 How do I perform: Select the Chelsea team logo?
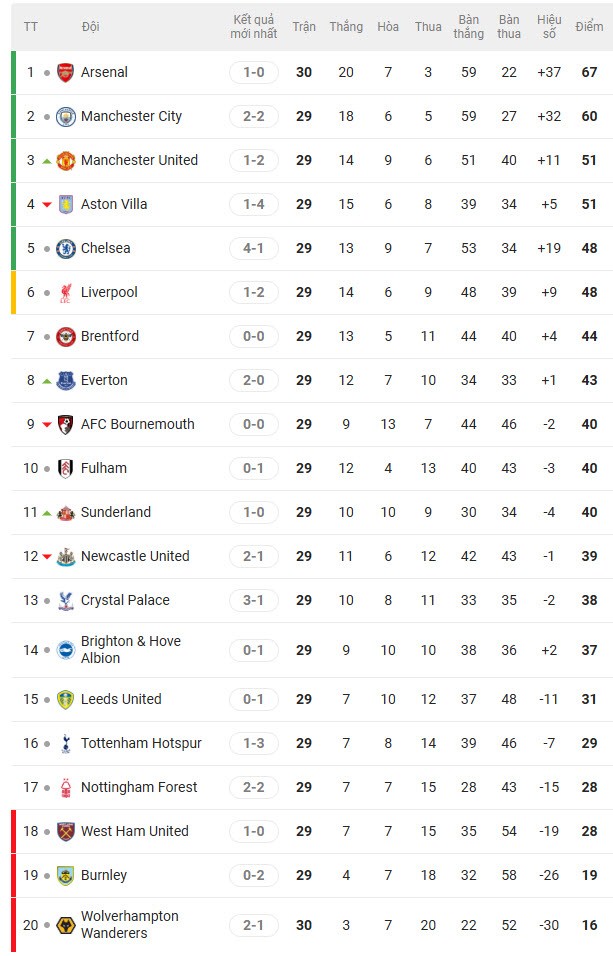pos(65,248)
